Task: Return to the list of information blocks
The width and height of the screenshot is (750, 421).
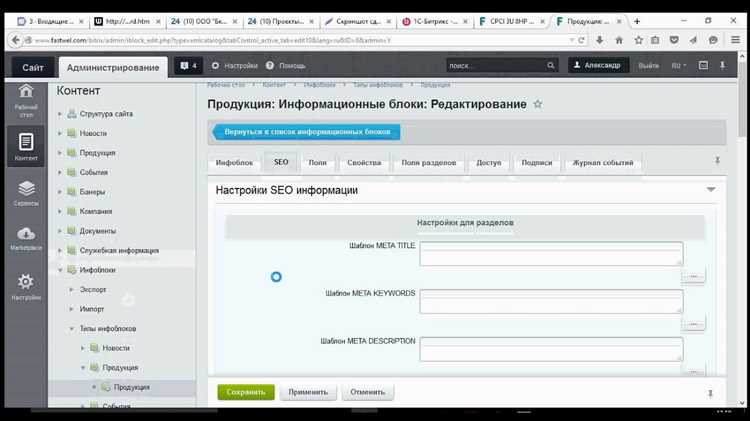Action: [x=306, y=132]
